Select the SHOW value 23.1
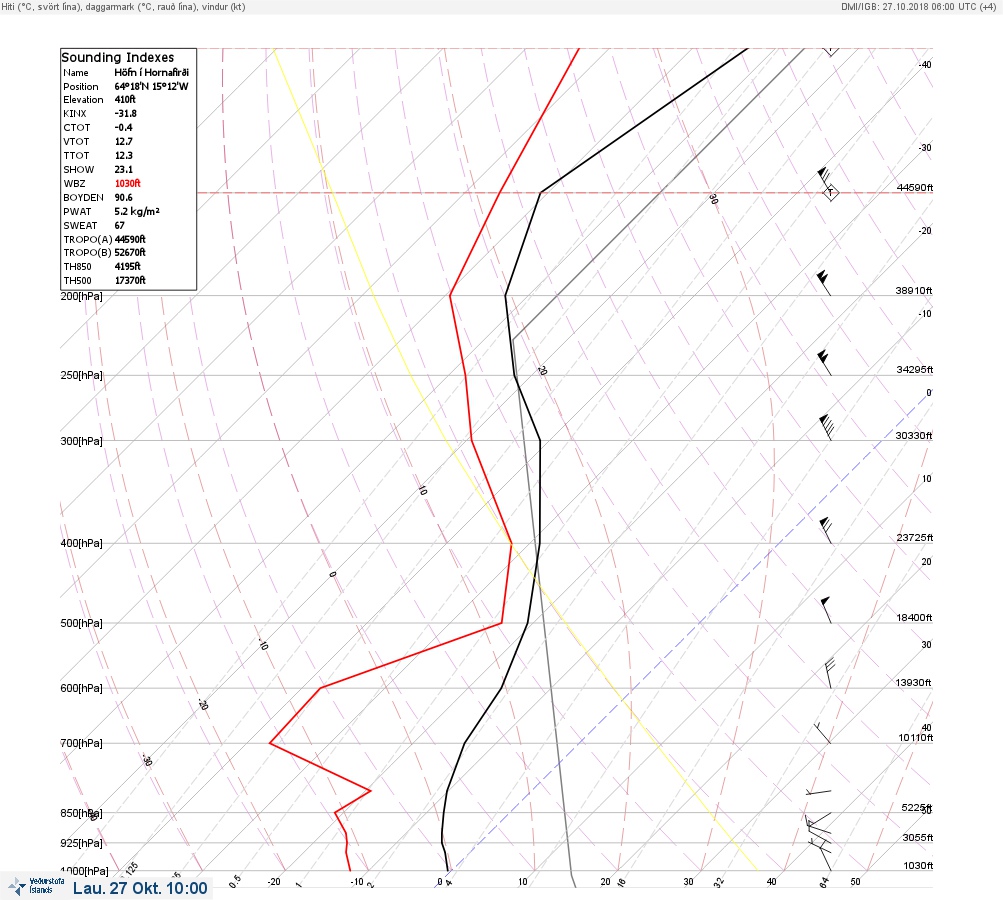1003x900 pixels. pos(123,170)
